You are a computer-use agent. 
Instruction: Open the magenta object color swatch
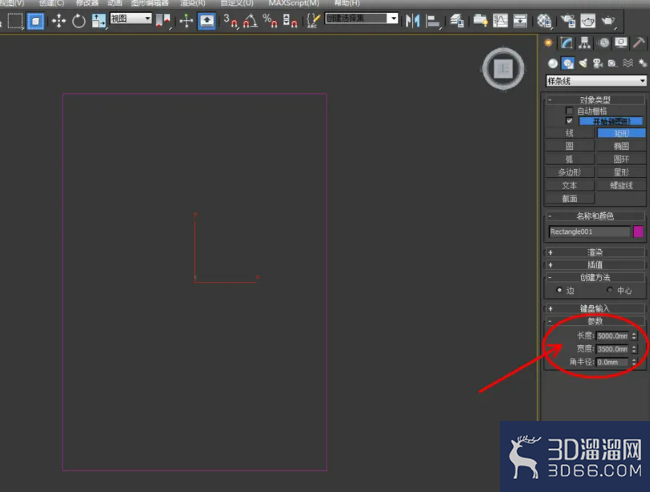pos(638,232)
